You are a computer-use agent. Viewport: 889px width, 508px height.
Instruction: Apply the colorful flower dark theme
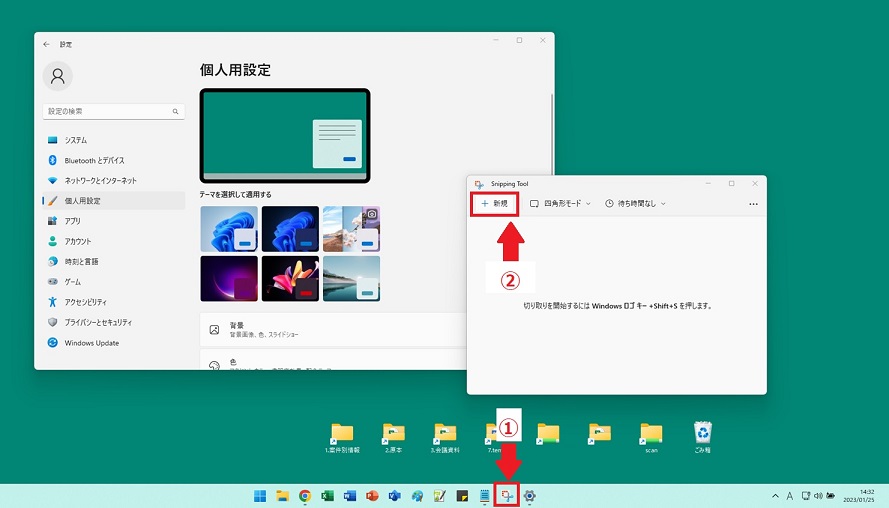pos(290,278)
